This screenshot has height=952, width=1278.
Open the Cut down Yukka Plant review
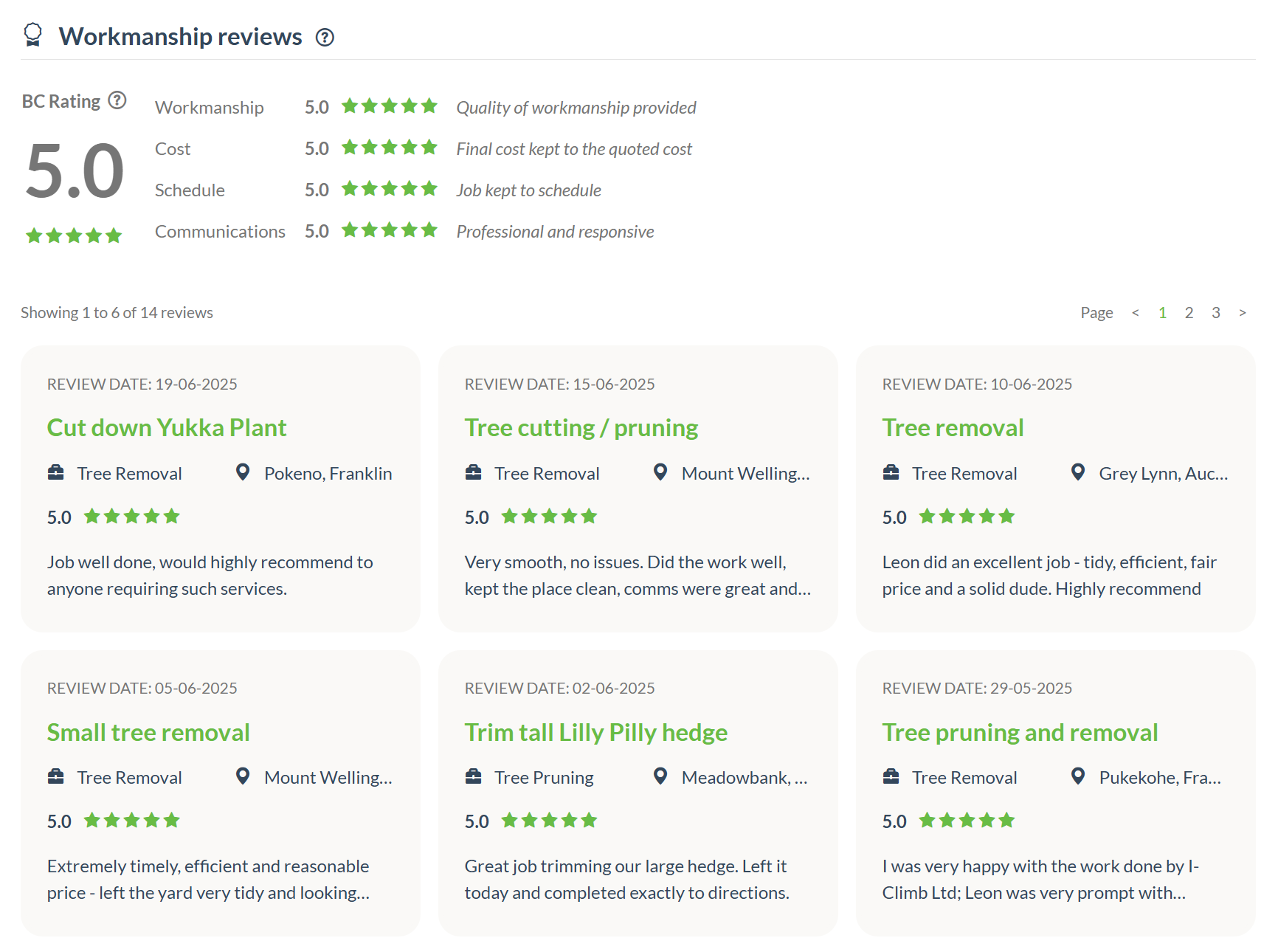click(167, 428)
